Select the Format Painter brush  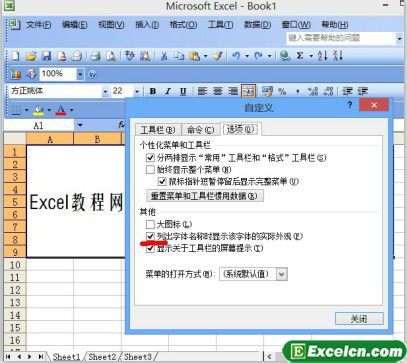pos(218,56)
